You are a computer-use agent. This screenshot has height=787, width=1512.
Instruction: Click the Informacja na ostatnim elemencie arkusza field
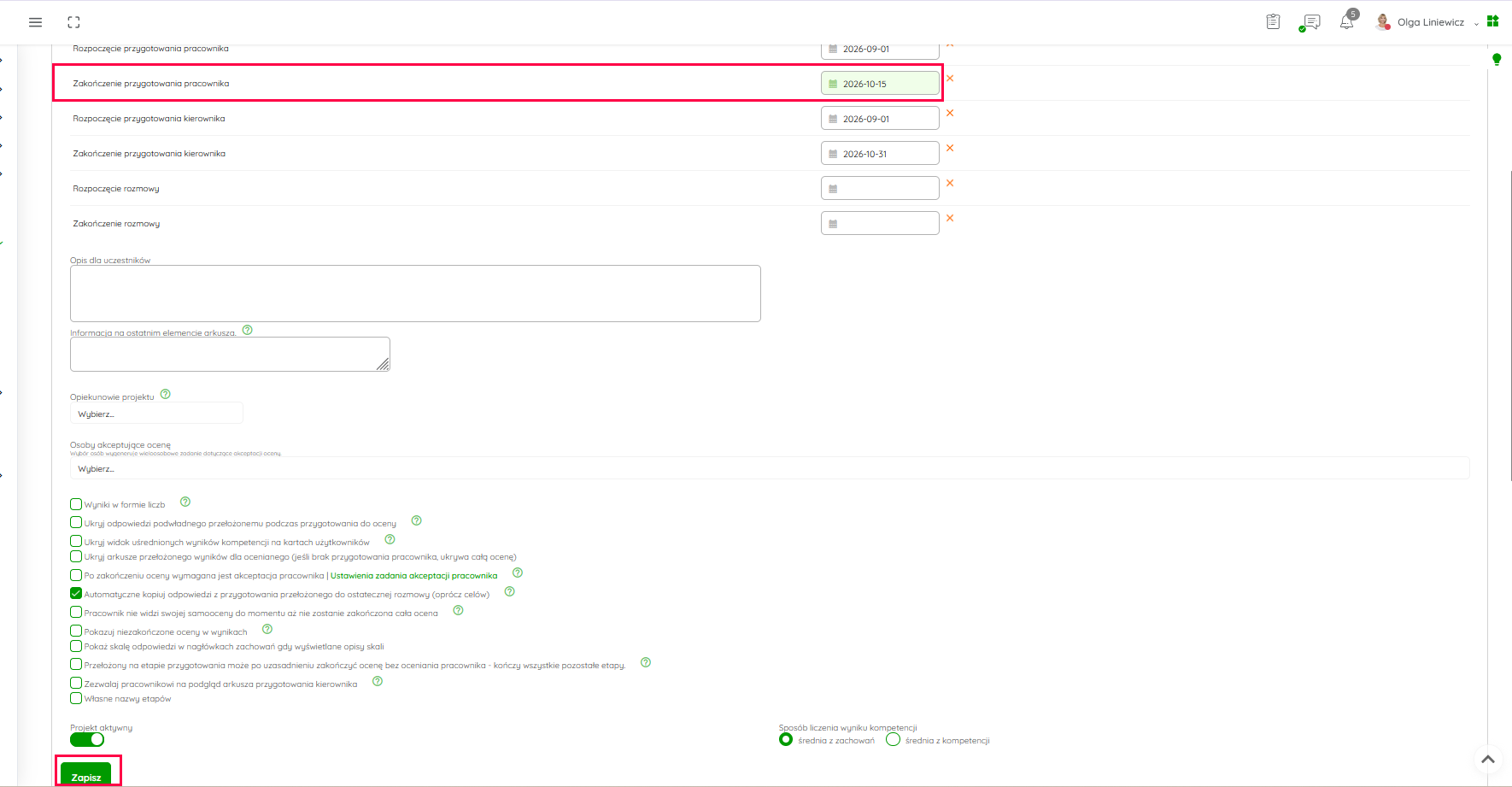pos(230,354)
